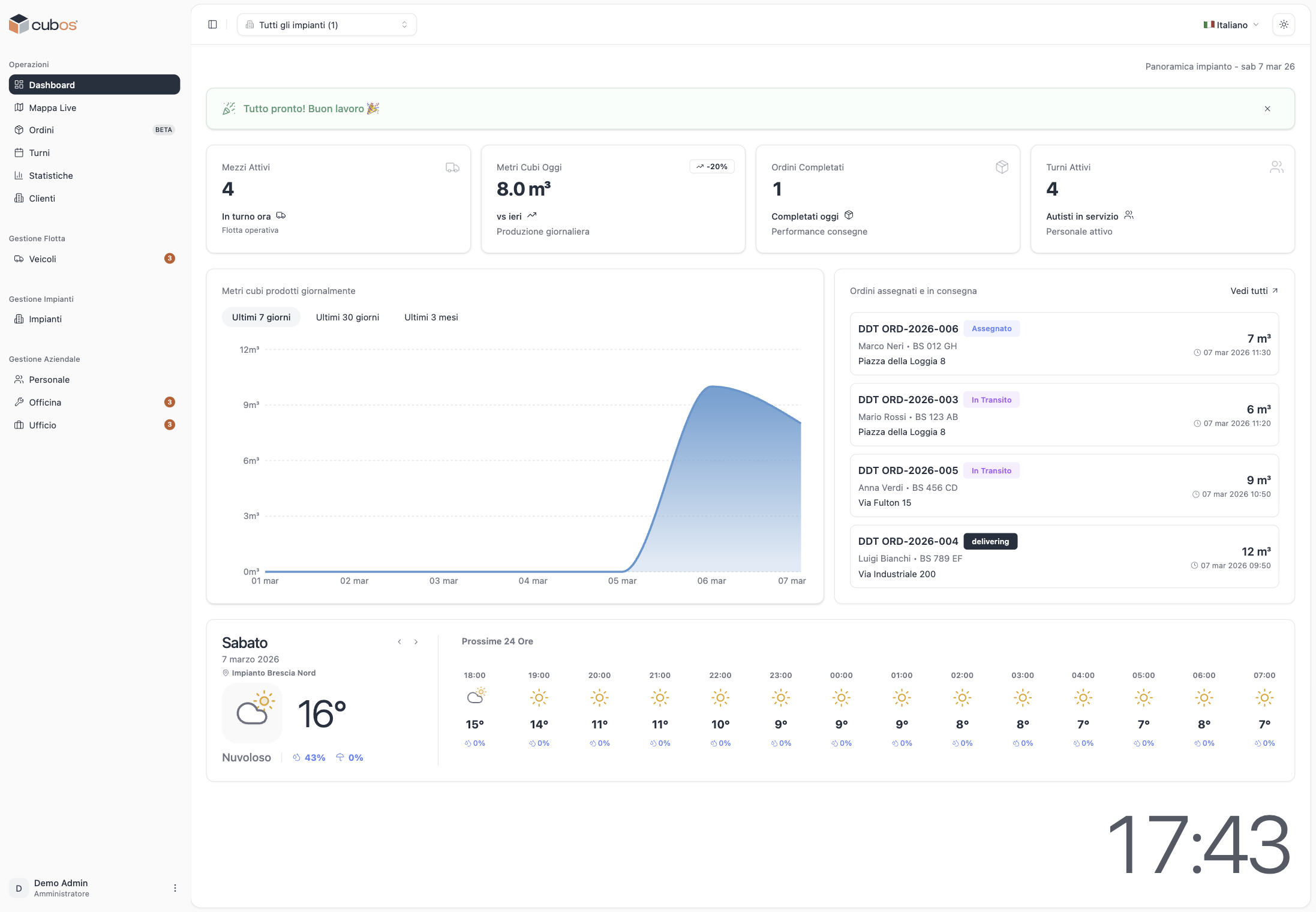The image size is (1316, 912).
Task: Select the Ultimi 7 giorni range
Action: coord(261,317)
